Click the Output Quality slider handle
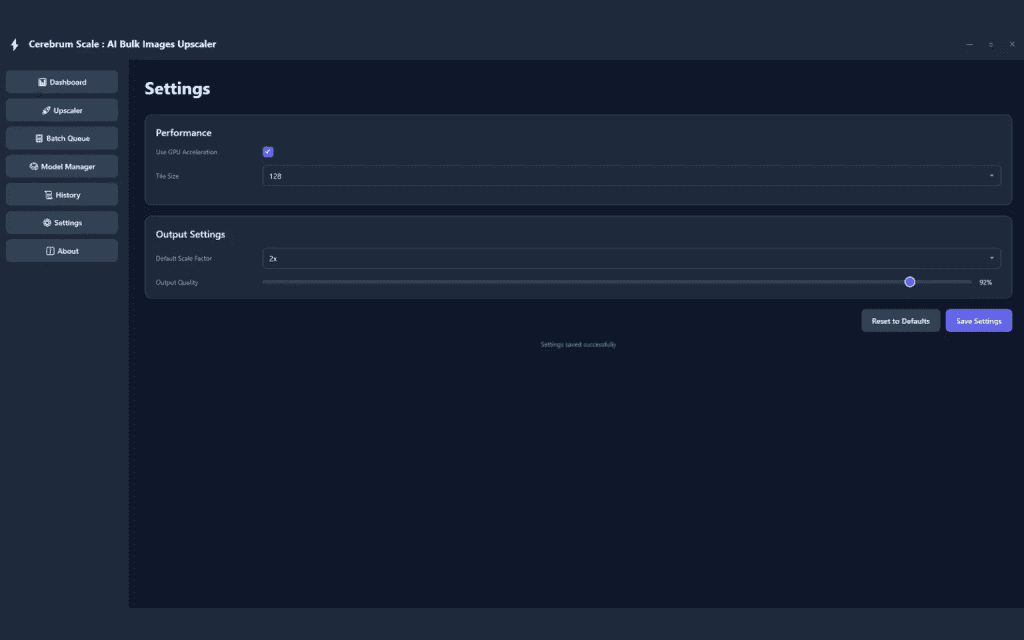Image resolution: width=1024 pixels, height=640 pixels. [910, 282]
